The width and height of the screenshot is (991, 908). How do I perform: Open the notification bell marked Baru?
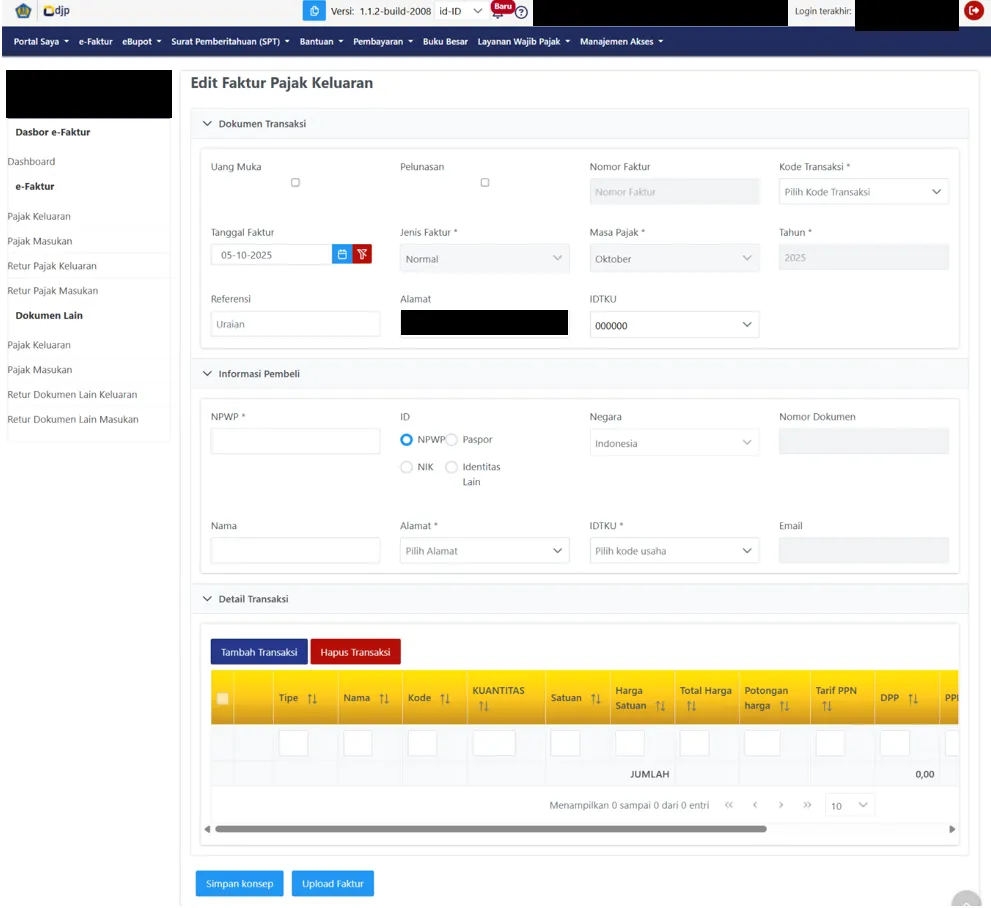pyautogui.click(x=498, y=12)
